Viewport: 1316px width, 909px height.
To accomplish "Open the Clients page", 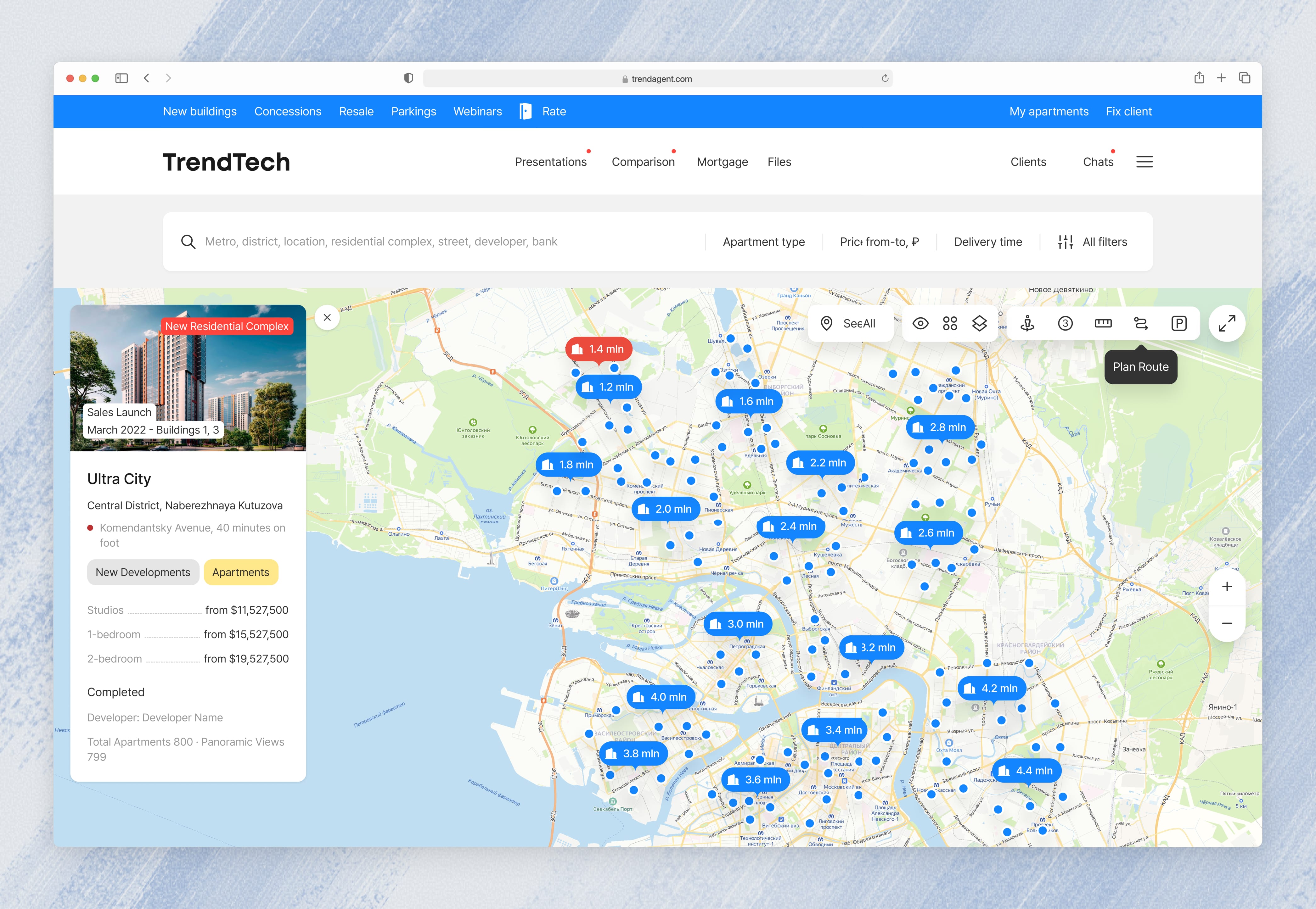I will click(x=1028, y=162).
